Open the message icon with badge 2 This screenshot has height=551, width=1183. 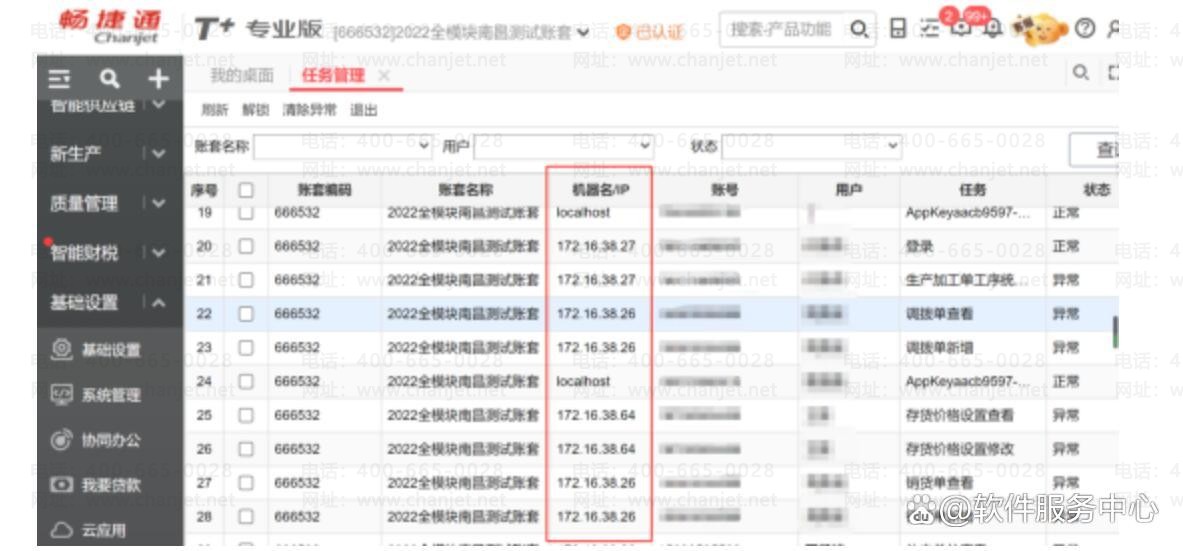point(960,27)
